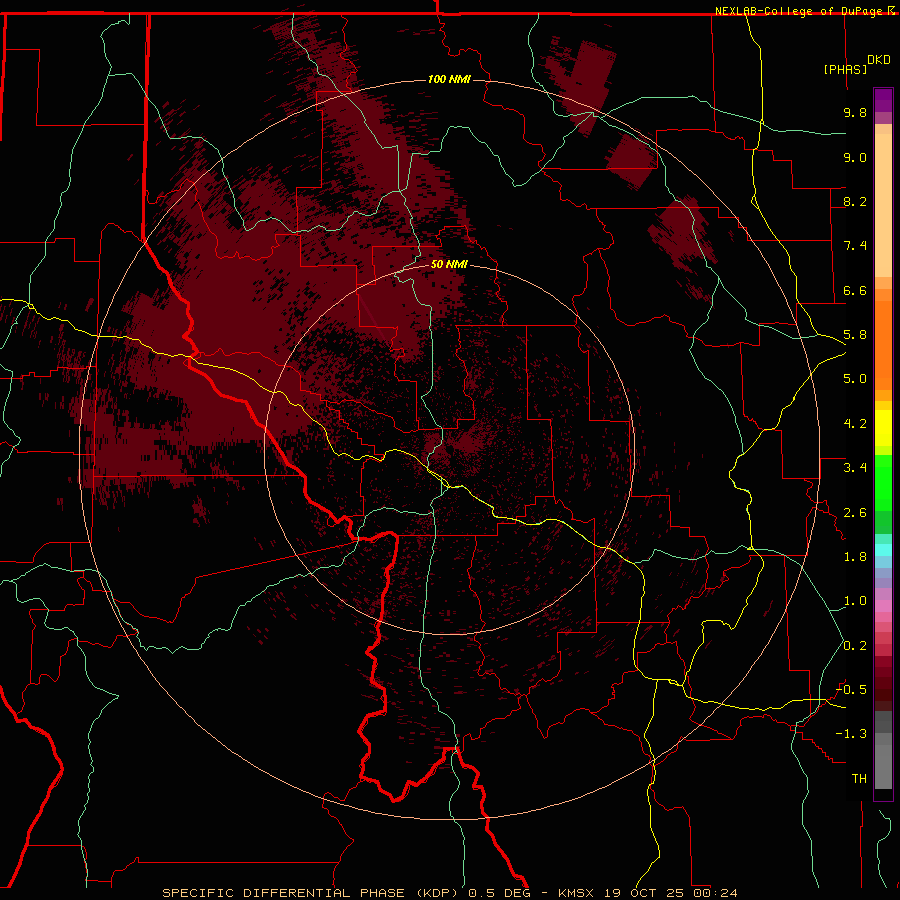Click the DKD legend title
This screenshot has width=900, height=900.
pos(879,60)
